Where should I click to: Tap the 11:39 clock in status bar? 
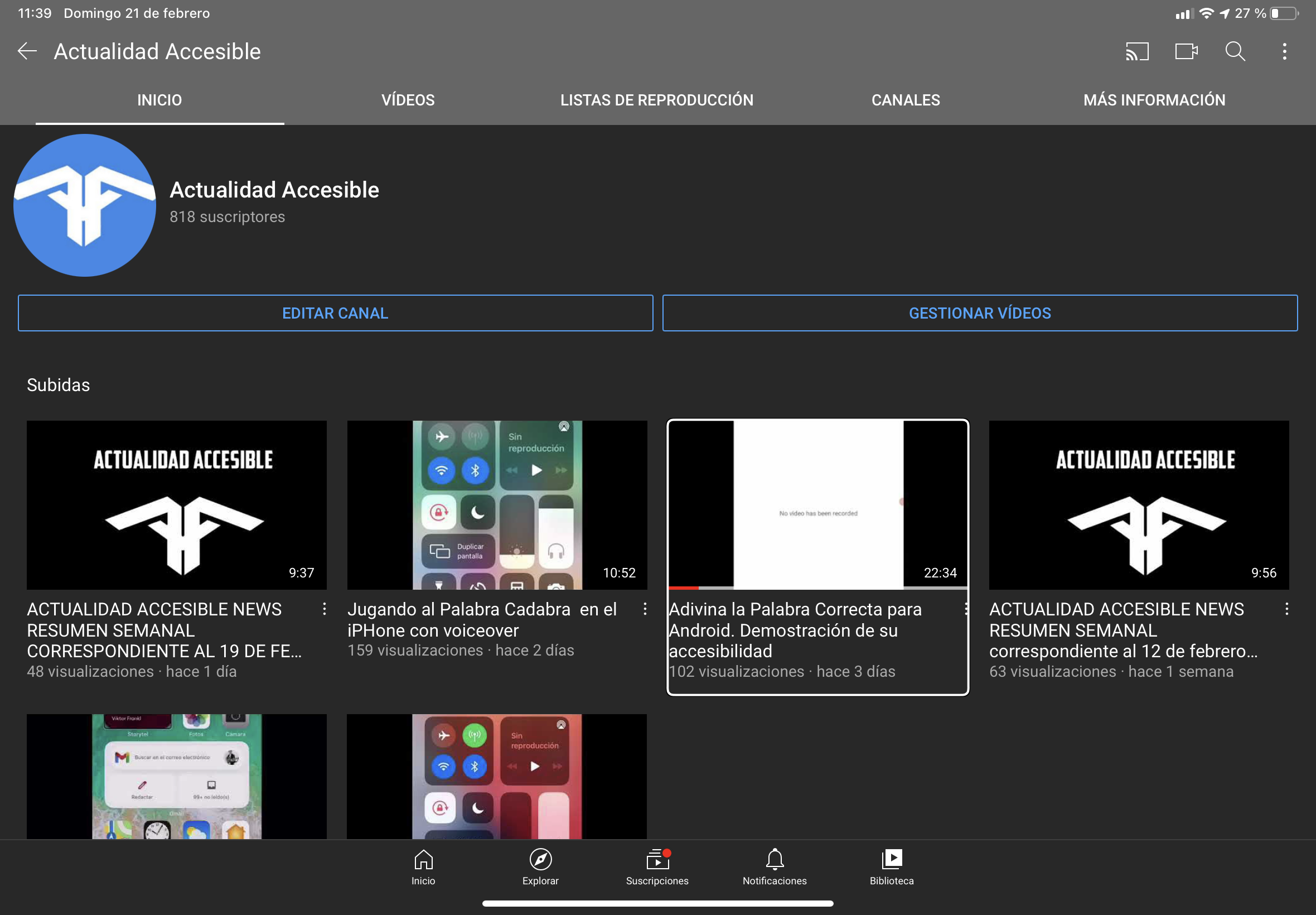click(35, 13)
